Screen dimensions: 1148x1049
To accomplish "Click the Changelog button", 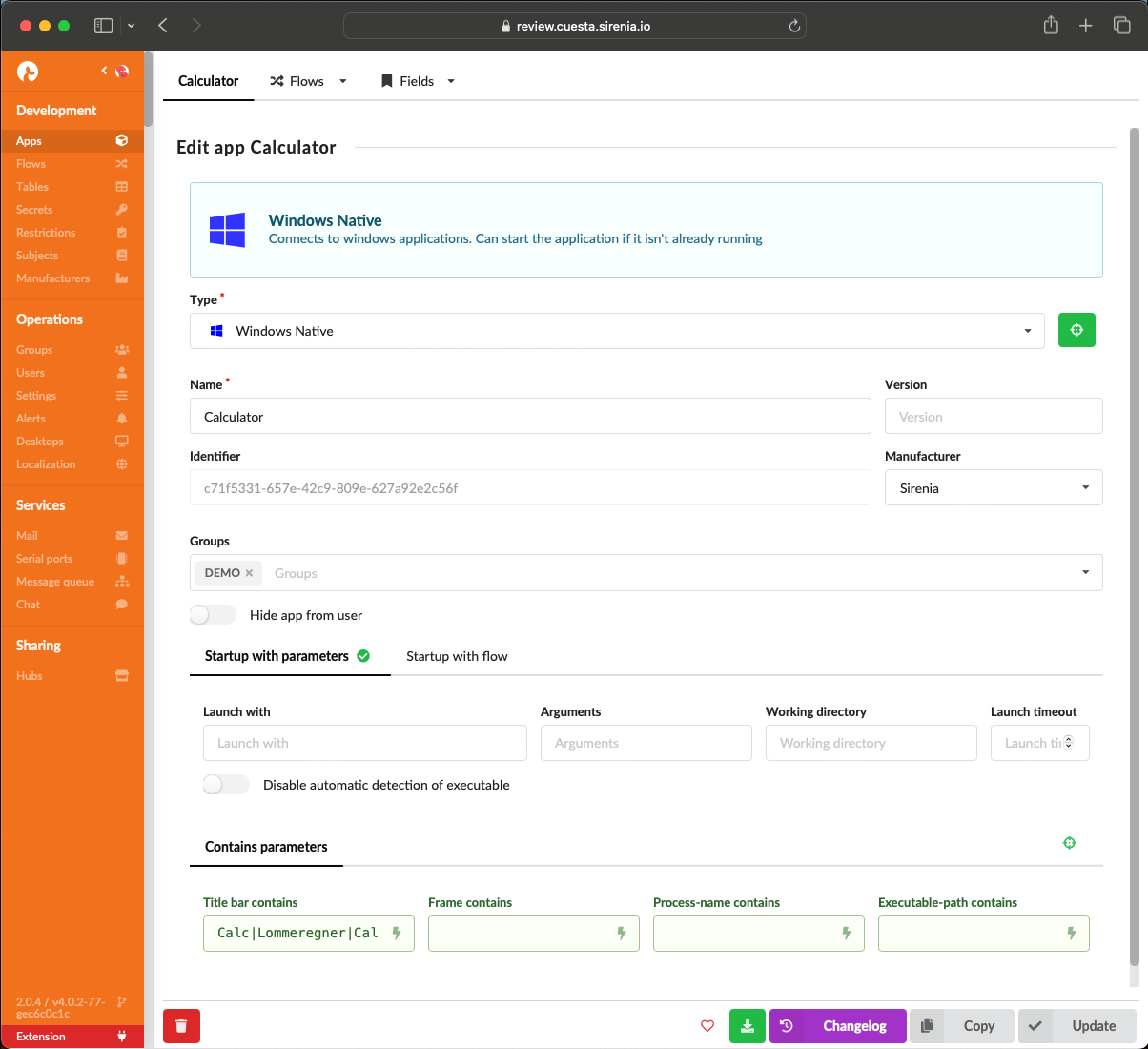I will (838, 1026).
